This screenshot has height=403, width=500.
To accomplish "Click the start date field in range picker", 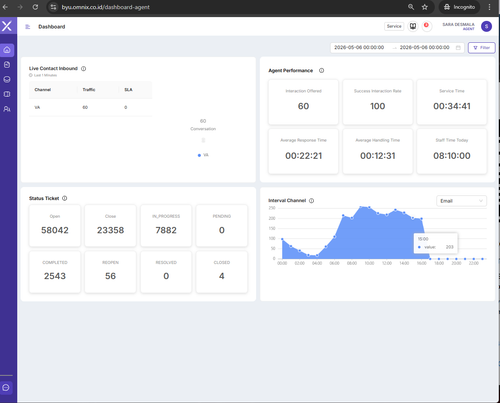I will pyautogui.click(x=359, y=48).
